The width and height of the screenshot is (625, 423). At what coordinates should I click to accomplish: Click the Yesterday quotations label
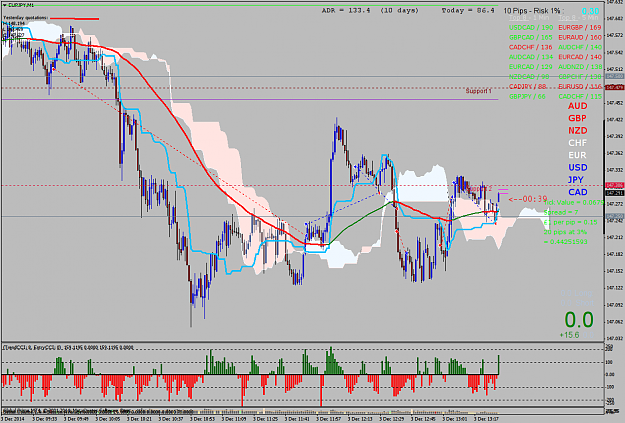(26, 18)
